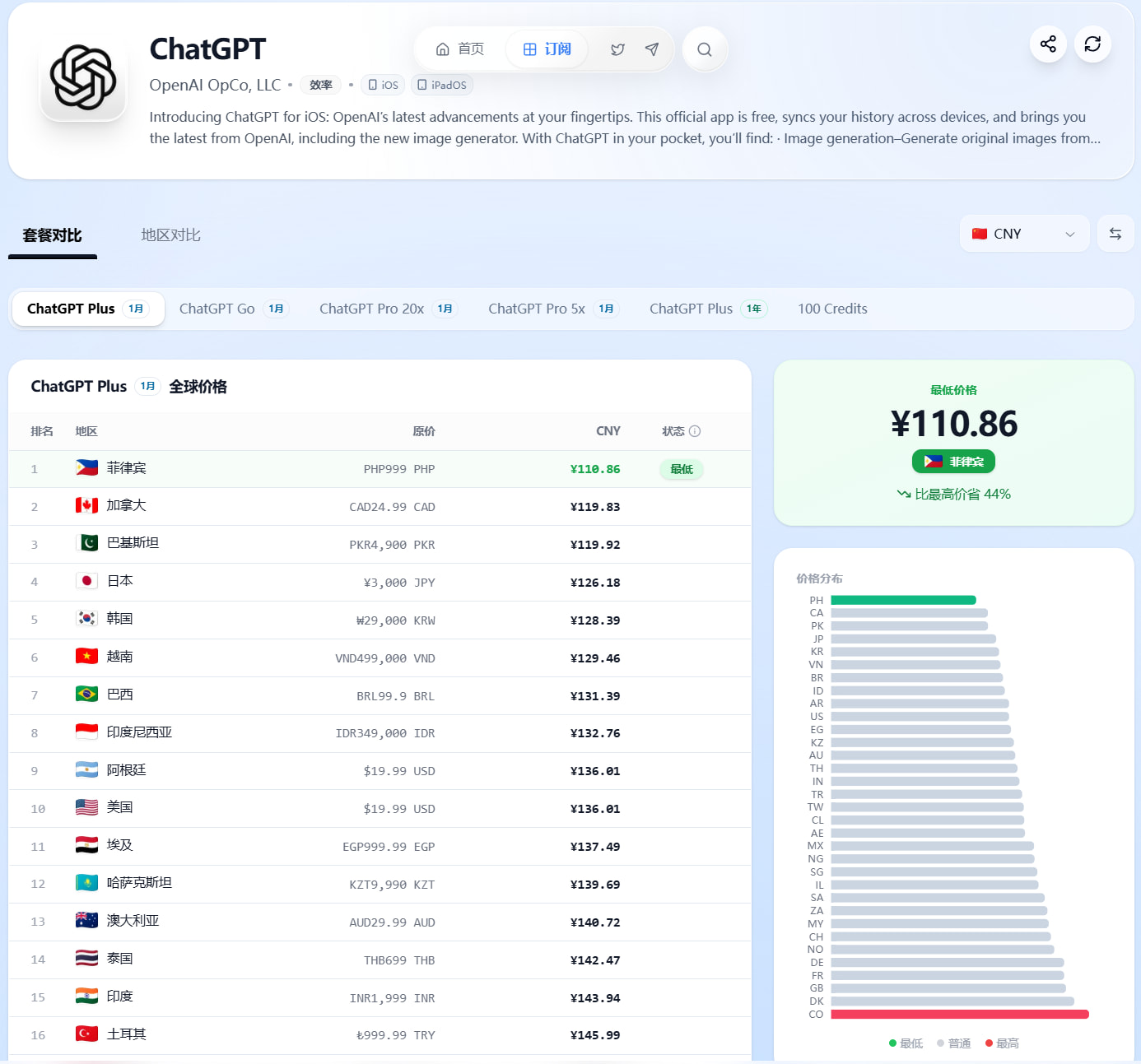Select the 100 Credits tab

coord(832,309)
